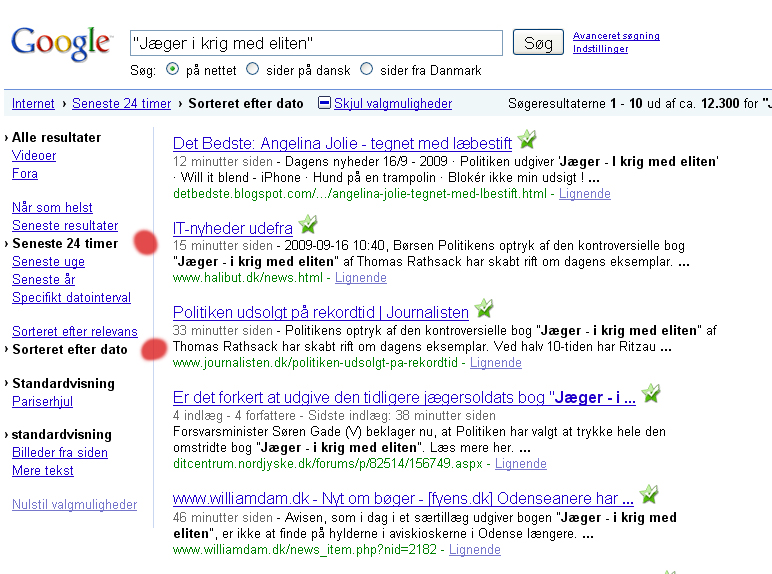
Task: Open Politiken udsolgt på rekordtid result title
Action: coord(321,313)
